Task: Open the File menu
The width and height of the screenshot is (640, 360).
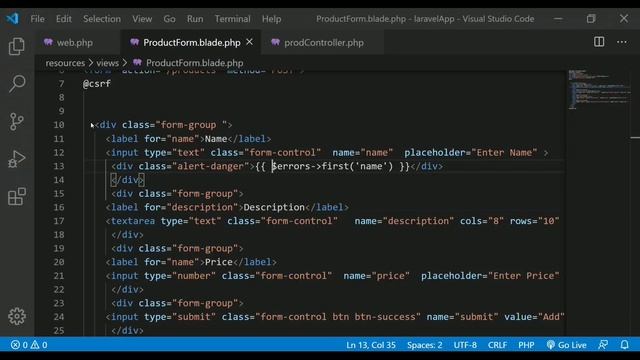Action: coord(37,19)
